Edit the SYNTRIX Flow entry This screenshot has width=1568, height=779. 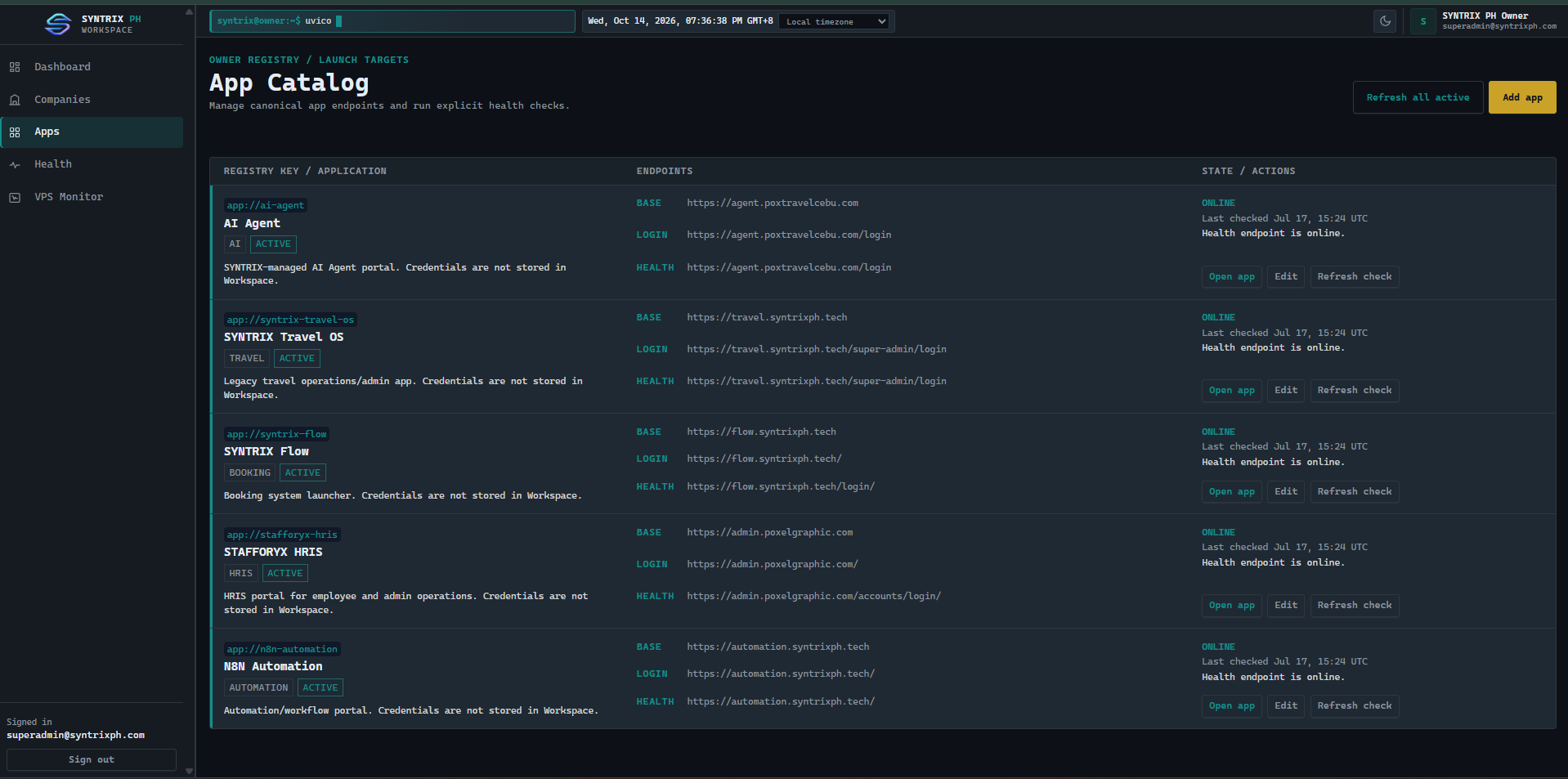click(x=1286, y=491)
